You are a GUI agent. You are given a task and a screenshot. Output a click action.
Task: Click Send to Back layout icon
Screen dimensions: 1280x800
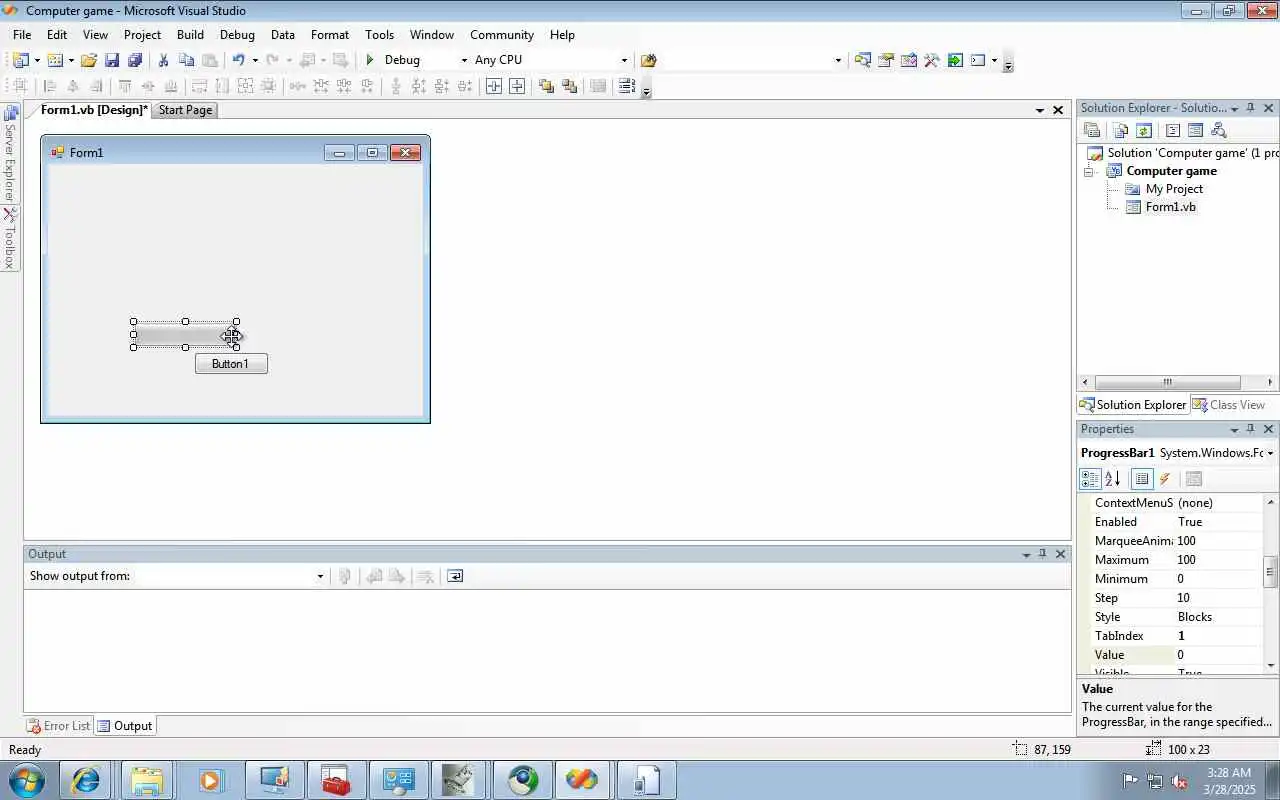pyautogui.click(x=570, y=86)
